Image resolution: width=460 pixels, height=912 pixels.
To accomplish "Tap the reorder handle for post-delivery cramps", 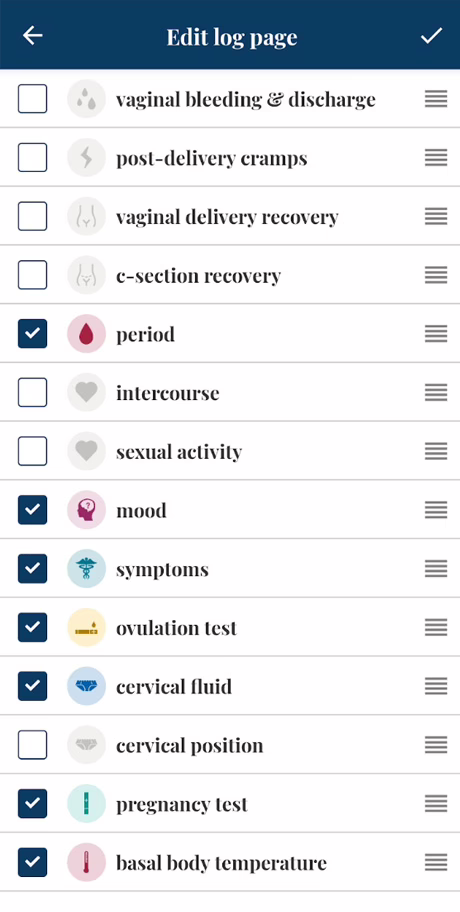I will (436, 158).
